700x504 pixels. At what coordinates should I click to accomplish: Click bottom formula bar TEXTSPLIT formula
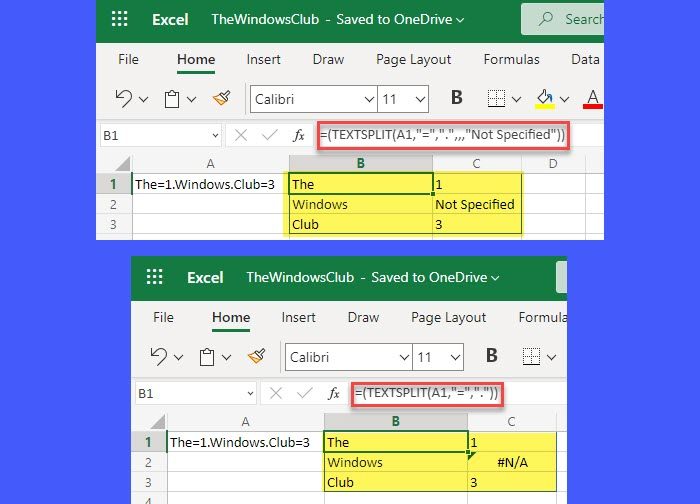[427, 393]
